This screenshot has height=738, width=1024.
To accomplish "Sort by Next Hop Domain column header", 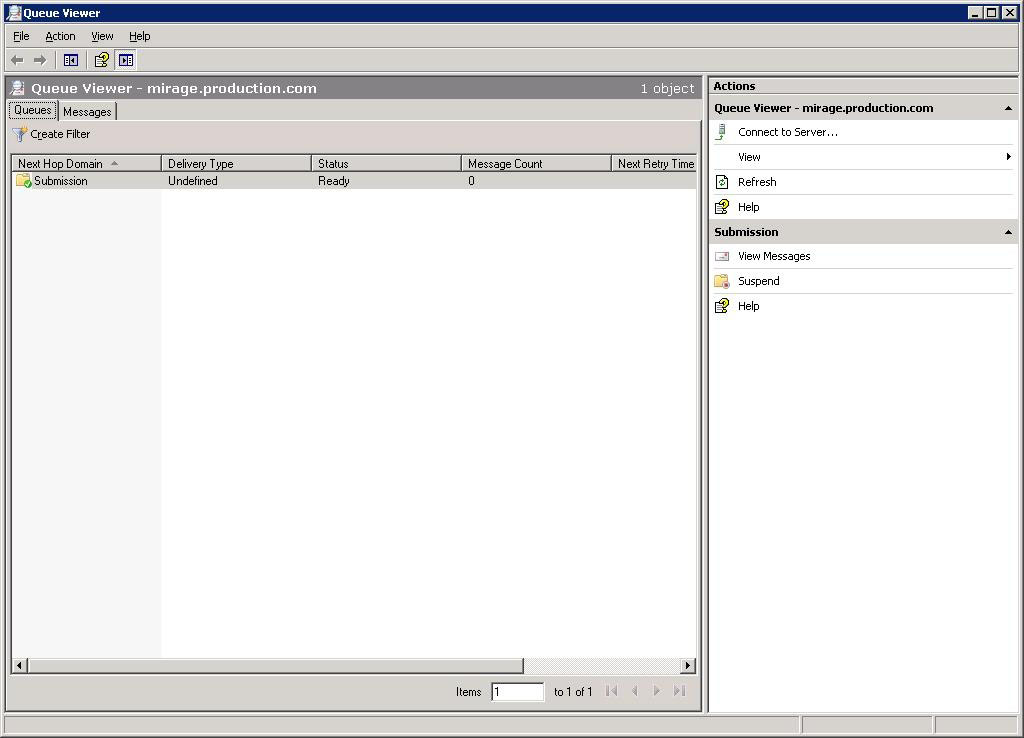I will pos(86,163).
